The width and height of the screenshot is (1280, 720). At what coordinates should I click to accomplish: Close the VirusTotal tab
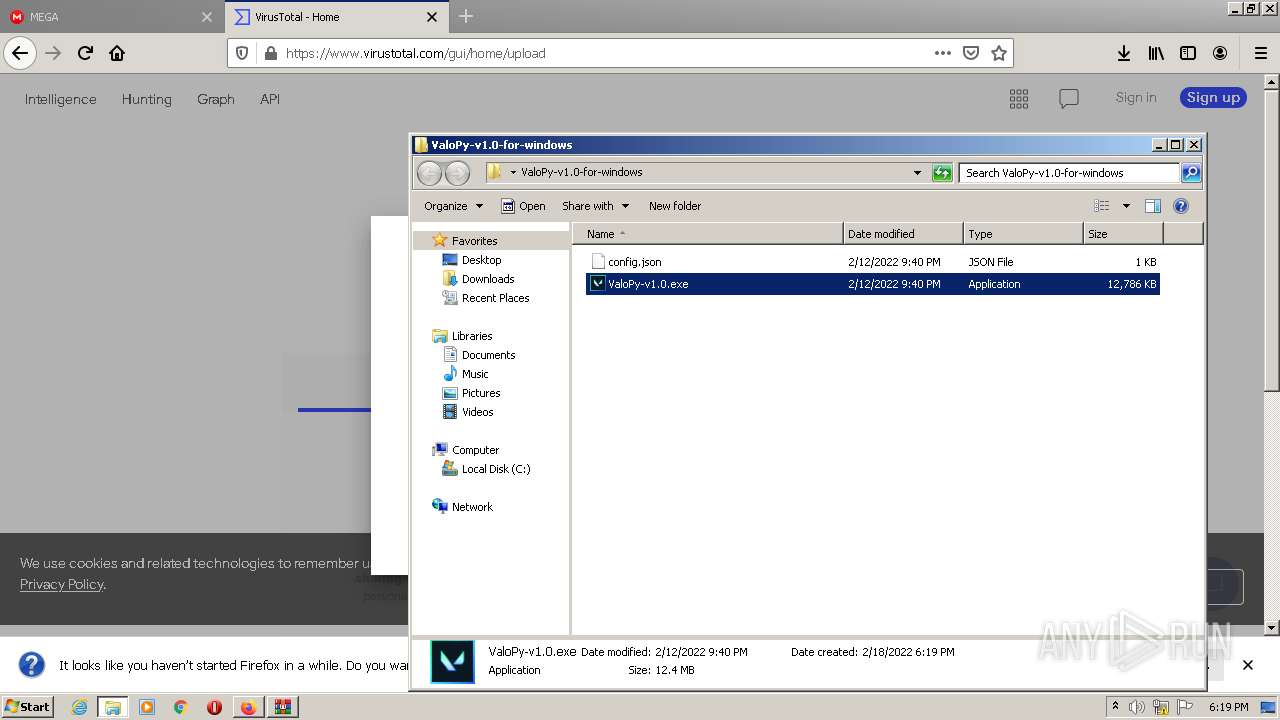[x=432, y=17]
